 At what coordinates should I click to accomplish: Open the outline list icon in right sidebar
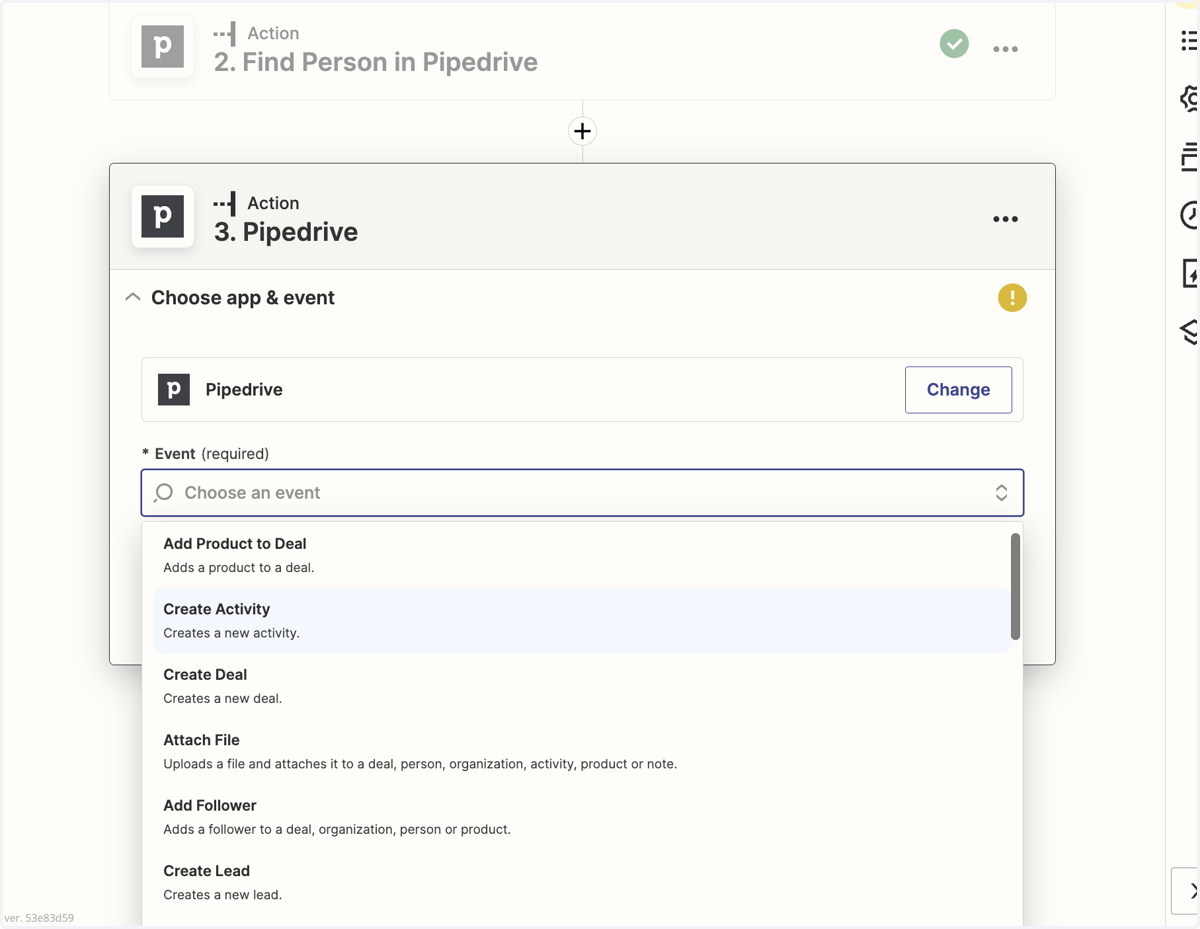coord(1189,40)
